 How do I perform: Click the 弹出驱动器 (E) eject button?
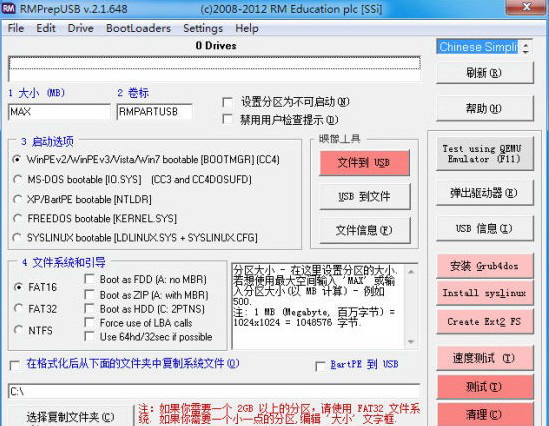(485, 193)
